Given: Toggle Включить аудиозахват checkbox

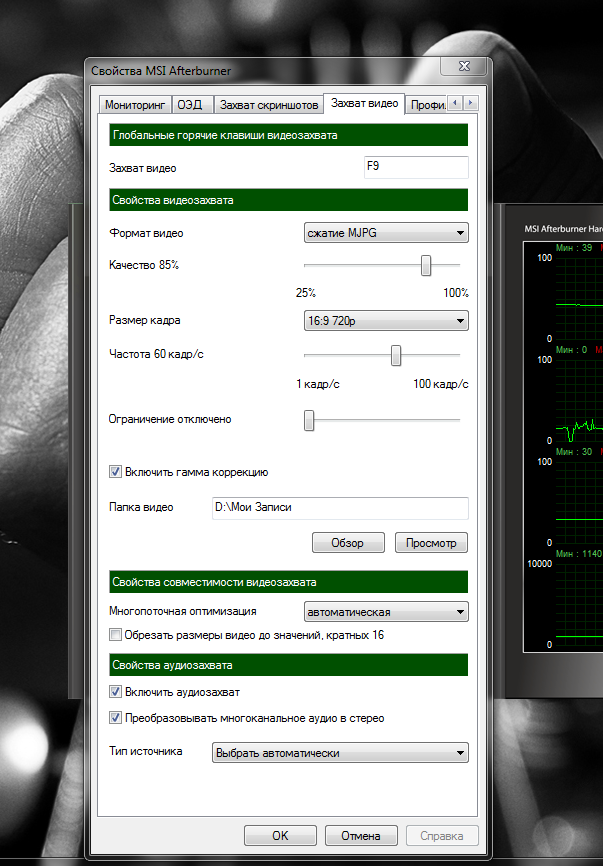Looking at the screenshot, I should pos(115,691).
